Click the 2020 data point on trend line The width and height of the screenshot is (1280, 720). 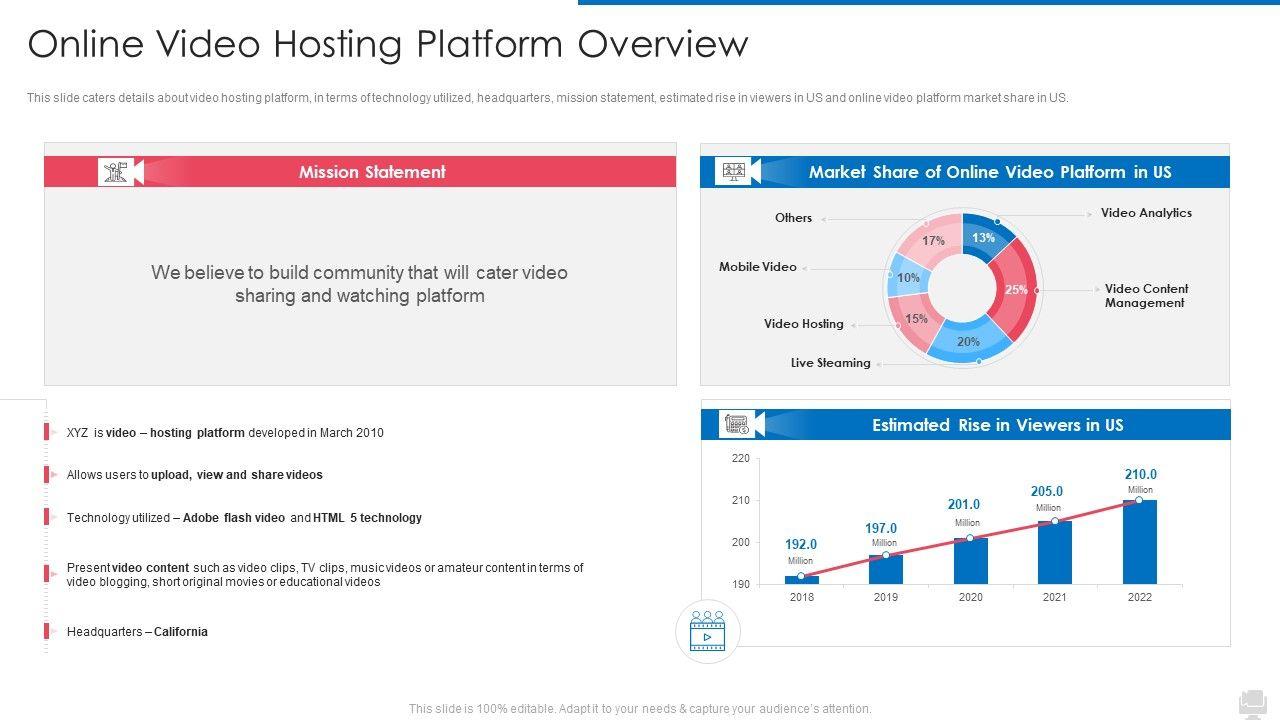coord(970,538)
